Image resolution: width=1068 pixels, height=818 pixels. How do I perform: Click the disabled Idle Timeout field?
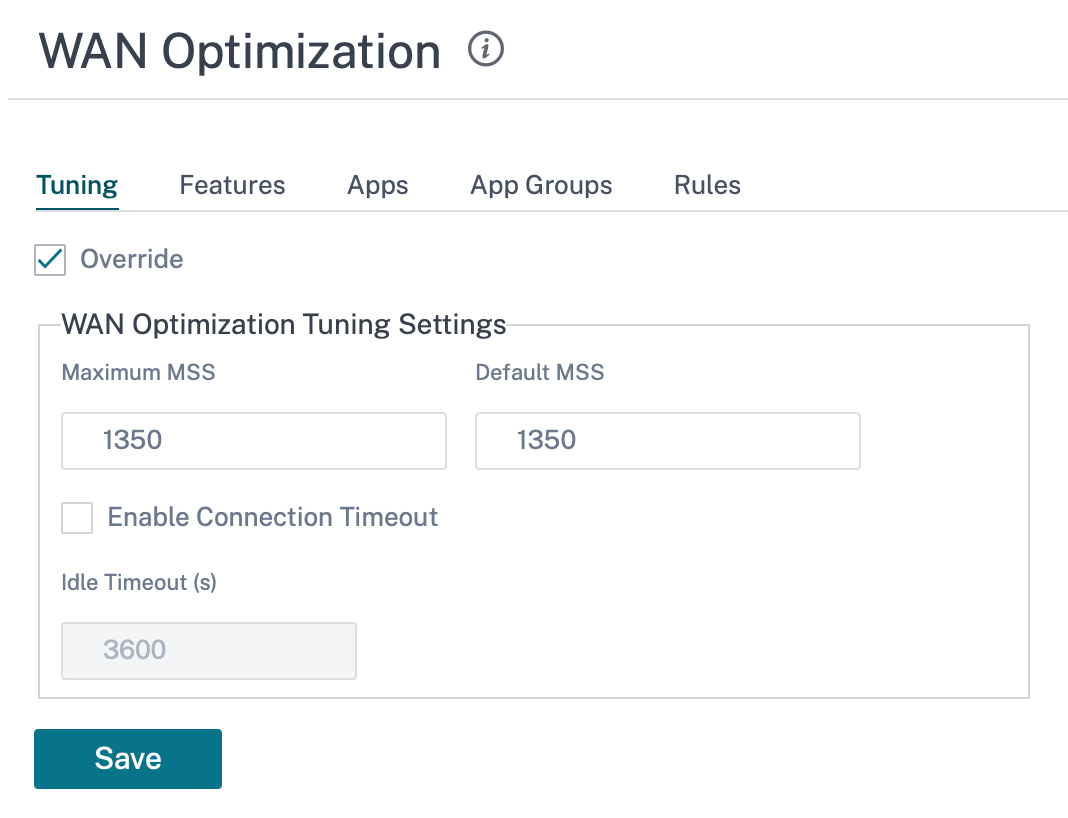pyautogui.click(x=209, y=650)
